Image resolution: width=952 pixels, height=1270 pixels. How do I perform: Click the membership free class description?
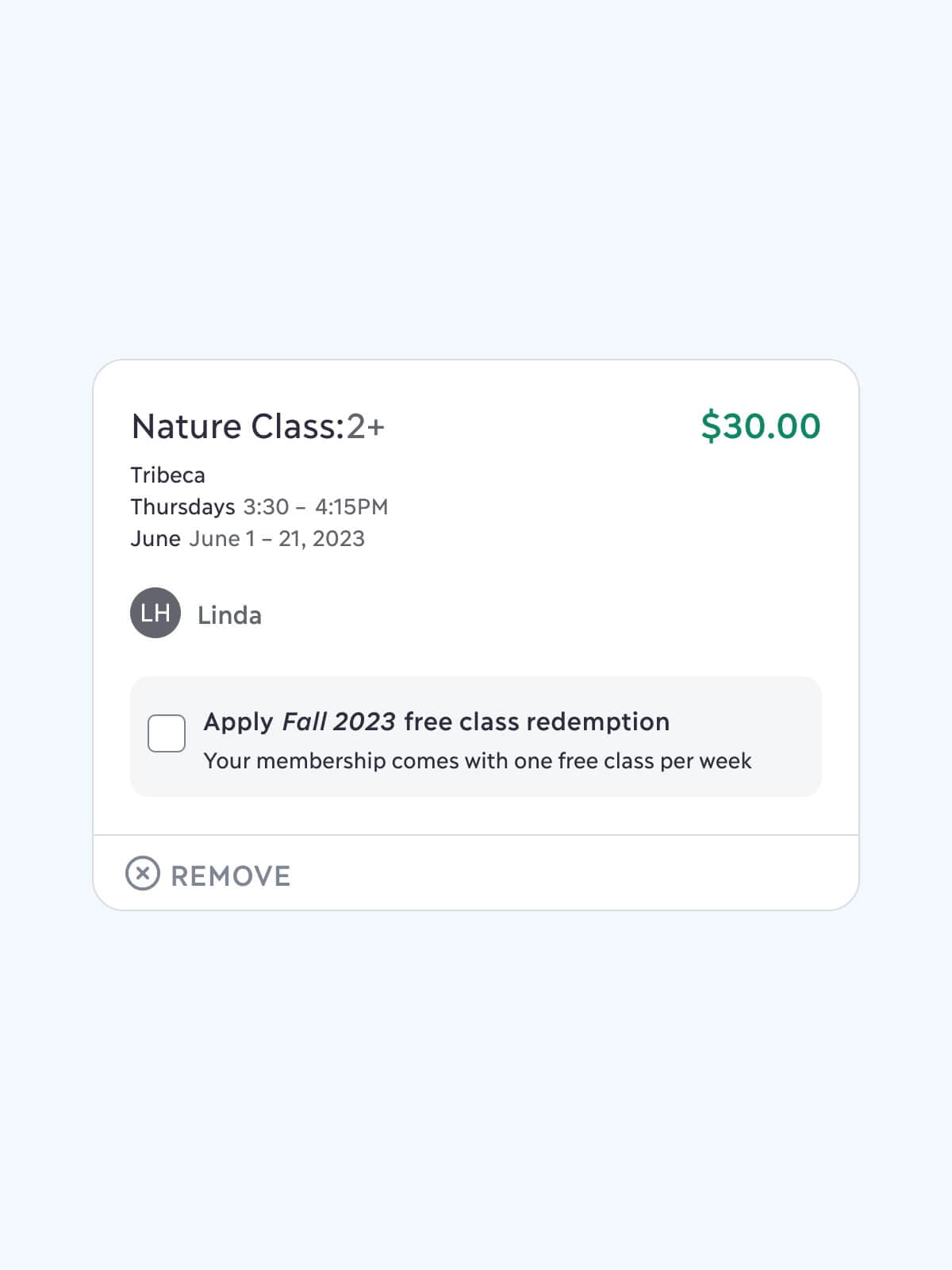tap(477, 760)
